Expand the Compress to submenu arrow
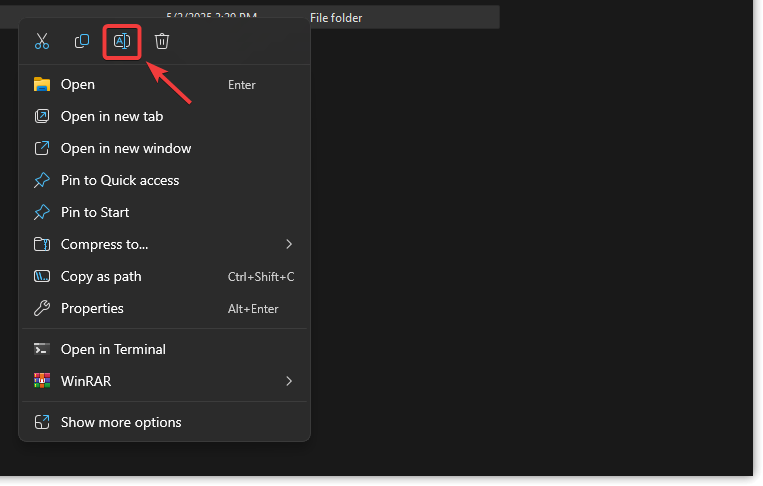The image size is (763, 486). (x=288, y=244)
